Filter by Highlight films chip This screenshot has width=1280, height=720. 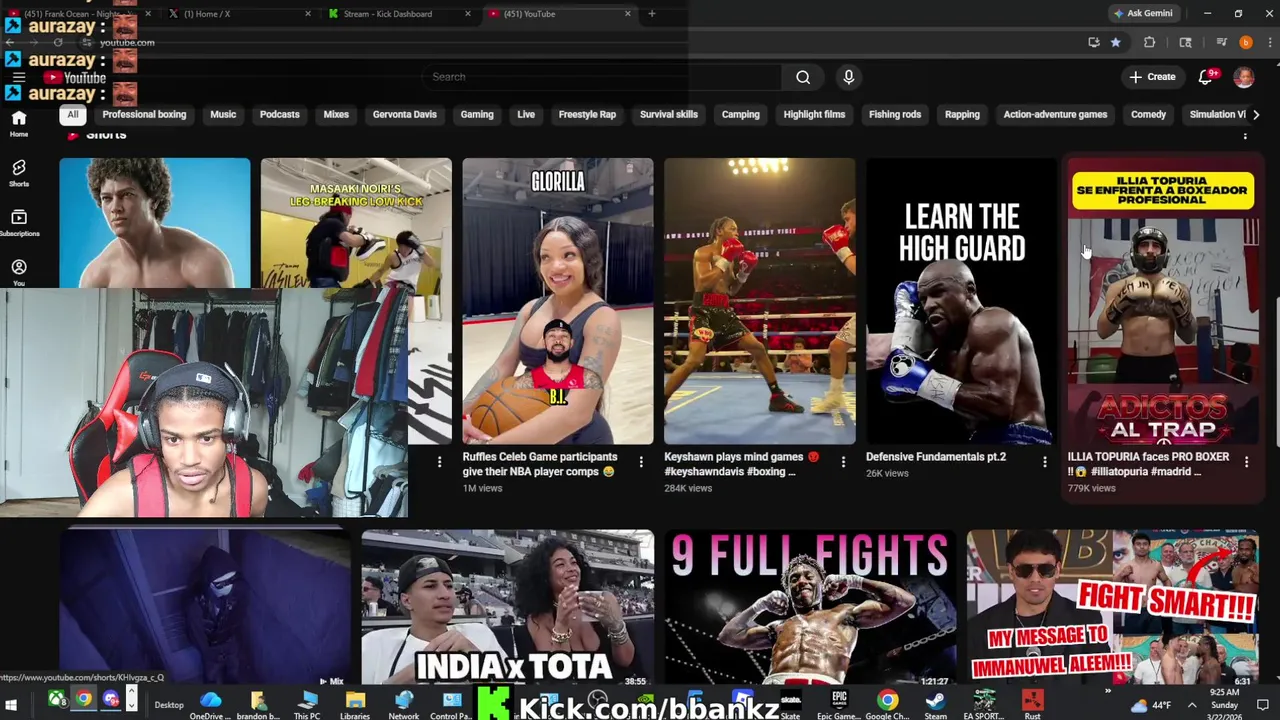tap(814, 114)
